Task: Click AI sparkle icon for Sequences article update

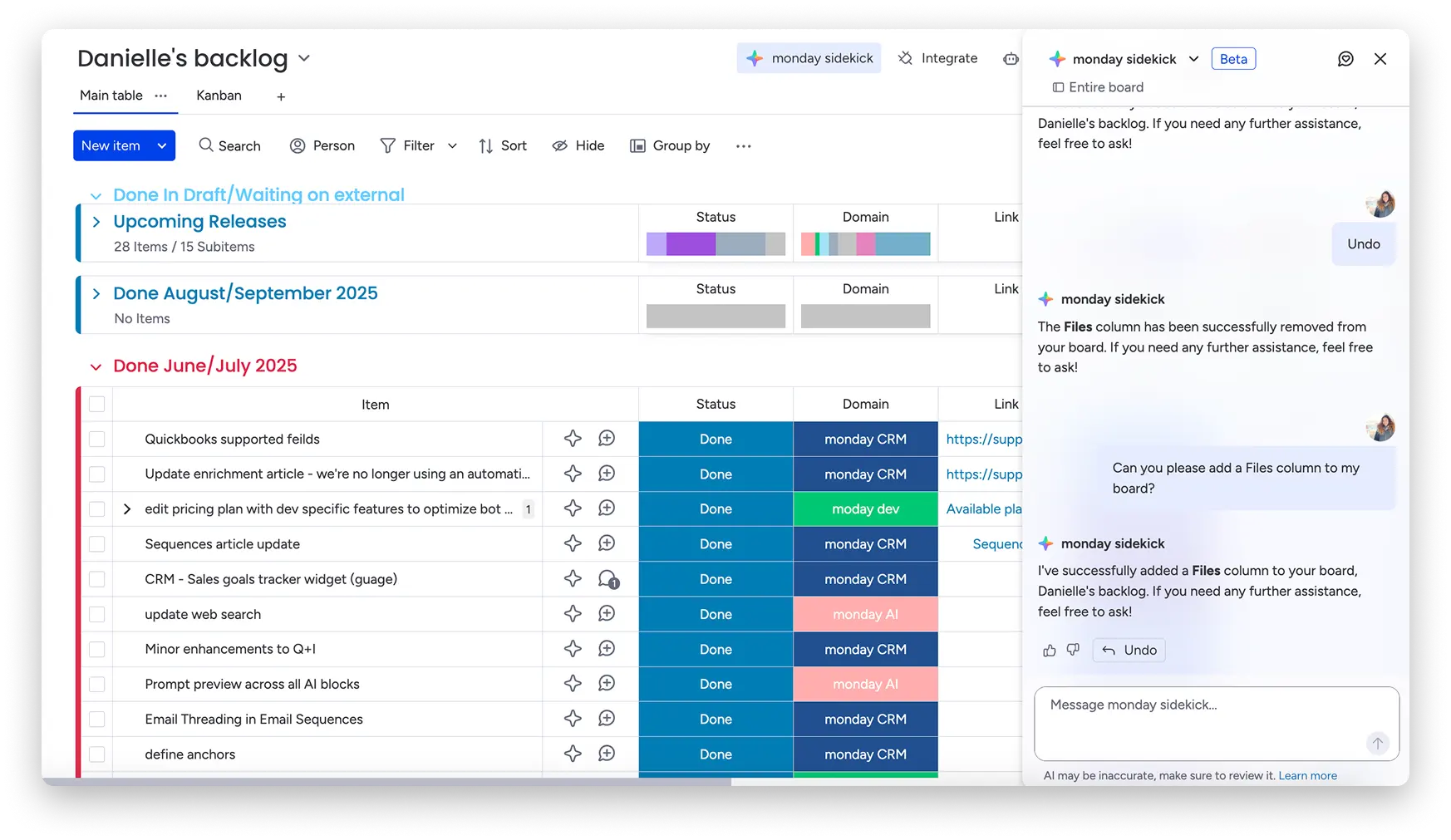Action: (x=573, y=543)
